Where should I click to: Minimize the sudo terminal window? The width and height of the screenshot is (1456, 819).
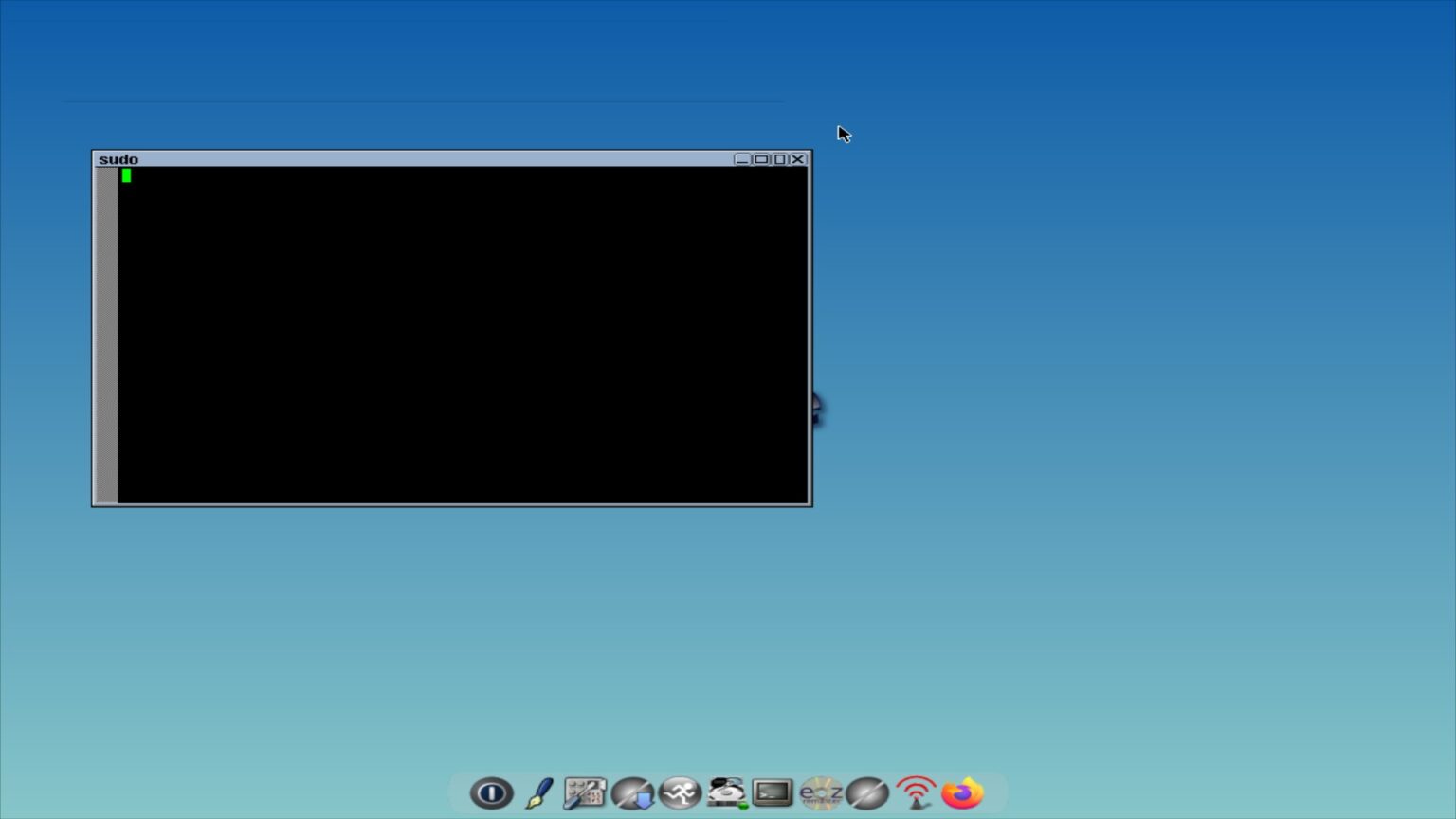pyautogui.click(x=742, y=159)
